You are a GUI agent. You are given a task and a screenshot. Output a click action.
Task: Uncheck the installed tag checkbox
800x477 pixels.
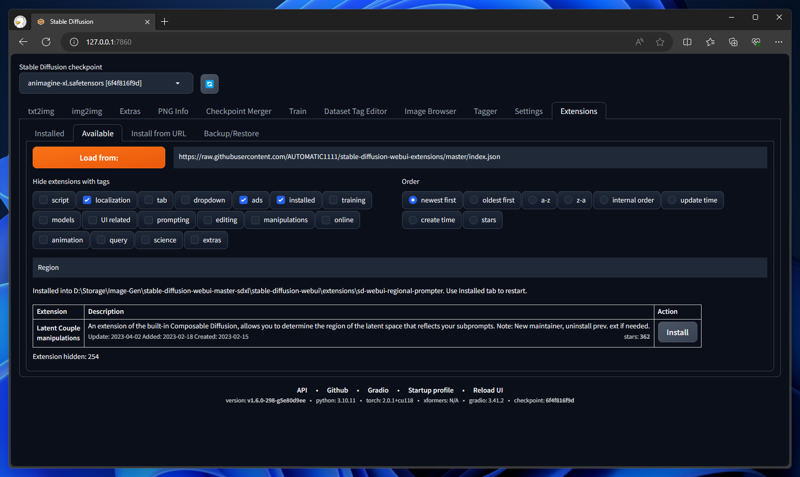coord(281,200)
